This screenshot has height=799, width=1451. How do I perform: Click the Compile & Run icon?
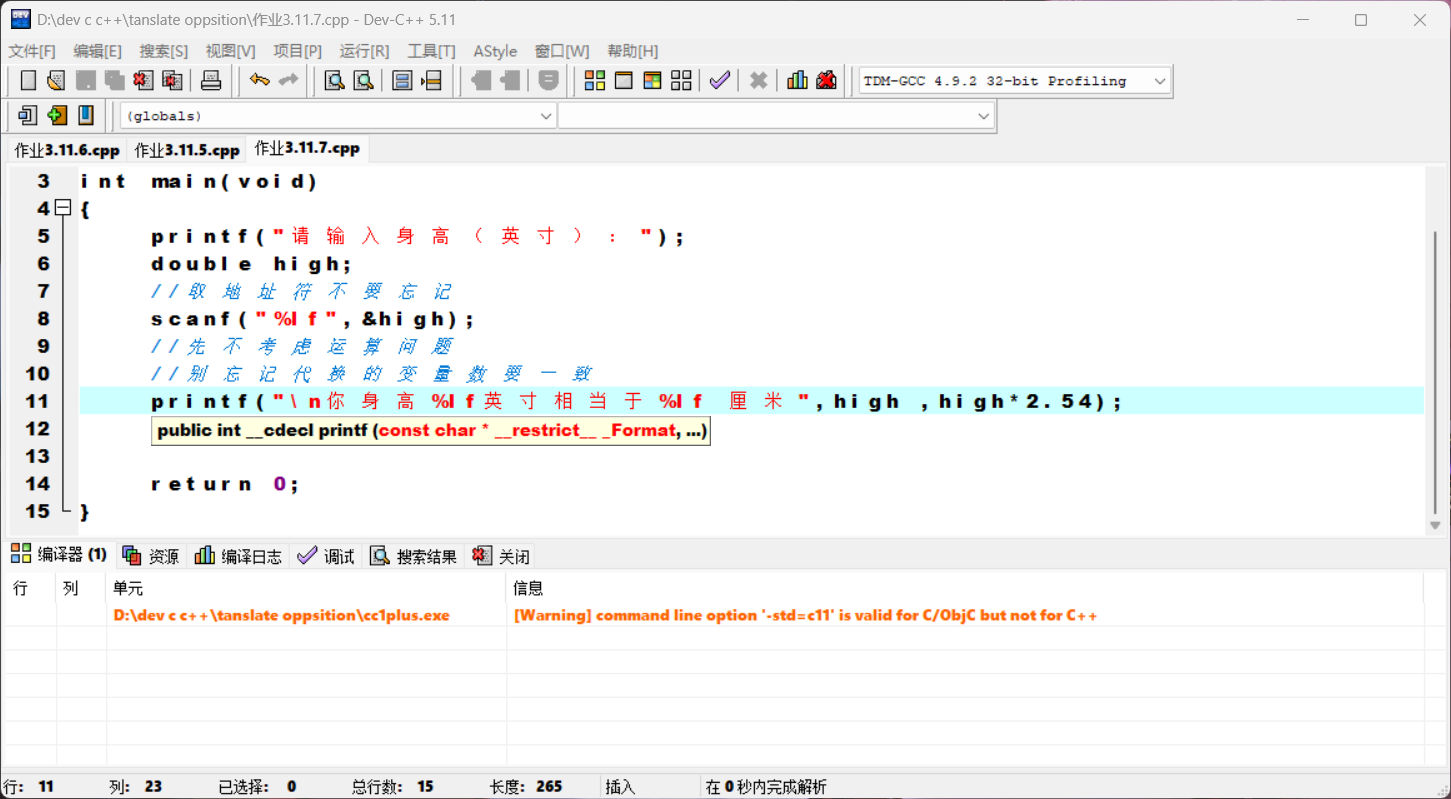point(653,81)
